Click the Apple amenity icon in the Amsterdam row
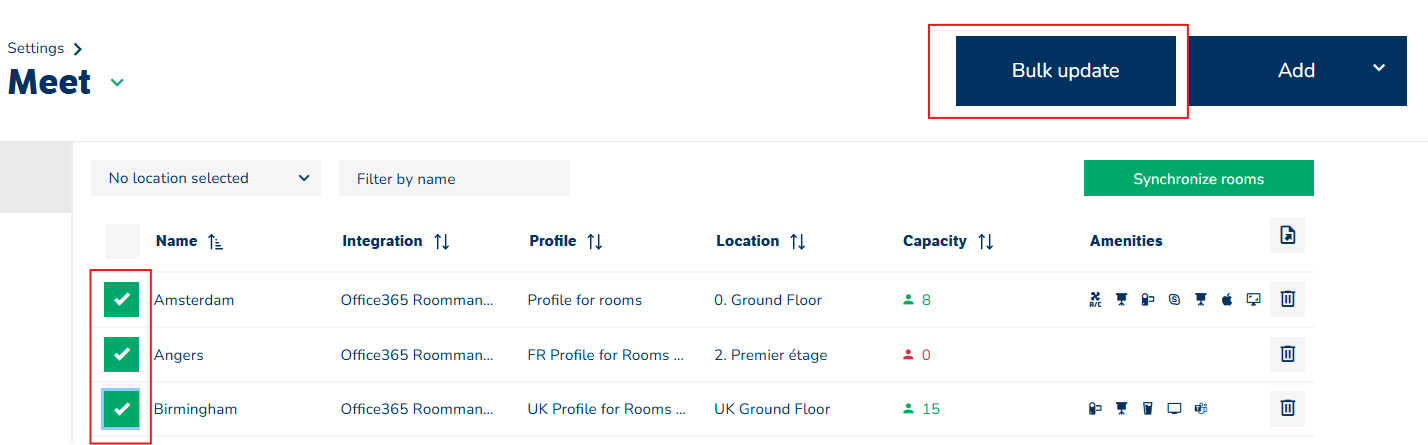Image resolution: width=1428 pixels, height=445 pixels. coord(1227,299)
